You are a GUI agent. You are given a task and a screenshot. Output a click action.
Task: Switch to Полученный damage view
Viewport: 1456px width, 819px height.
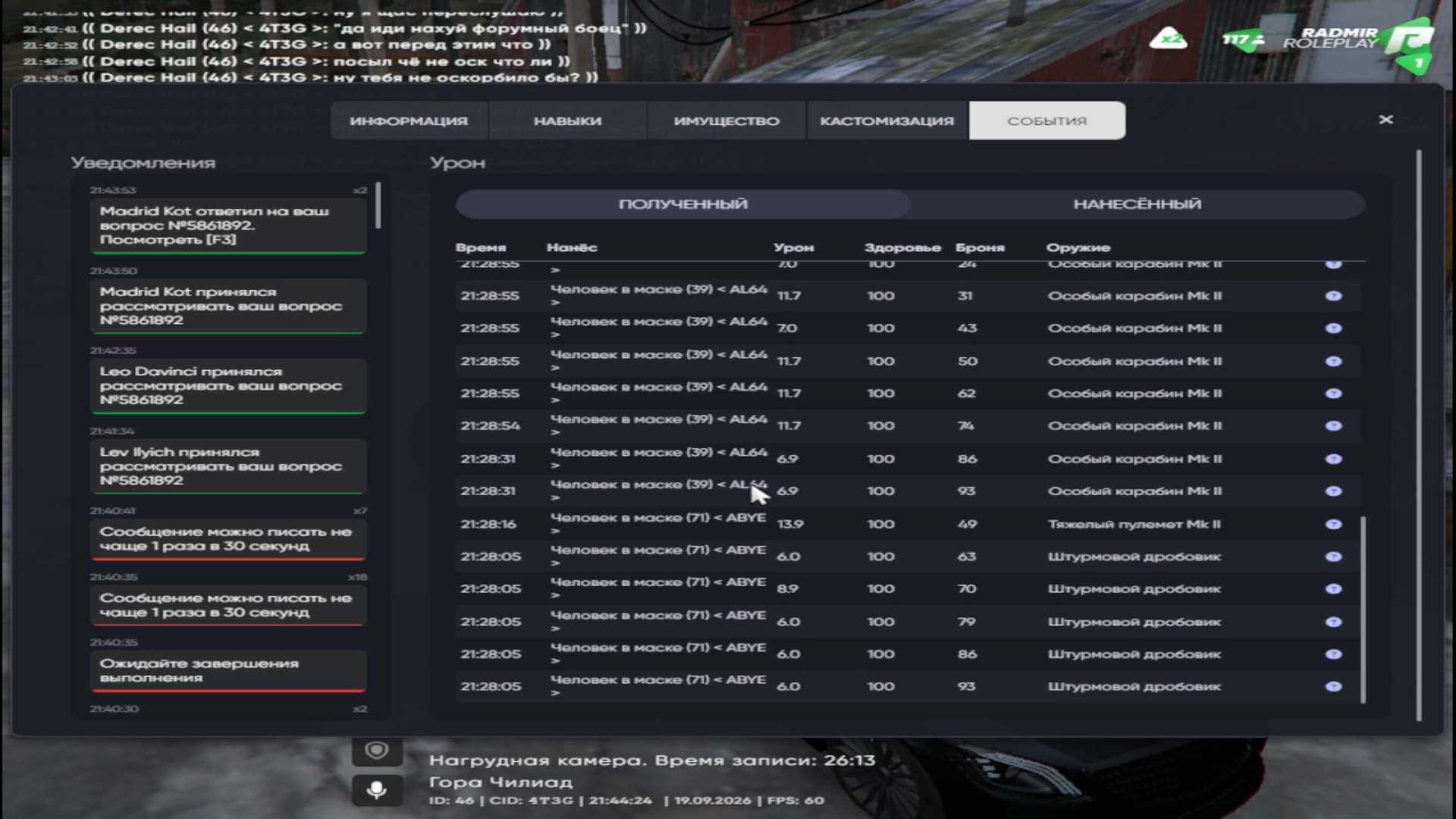click(x=682, y=204)
